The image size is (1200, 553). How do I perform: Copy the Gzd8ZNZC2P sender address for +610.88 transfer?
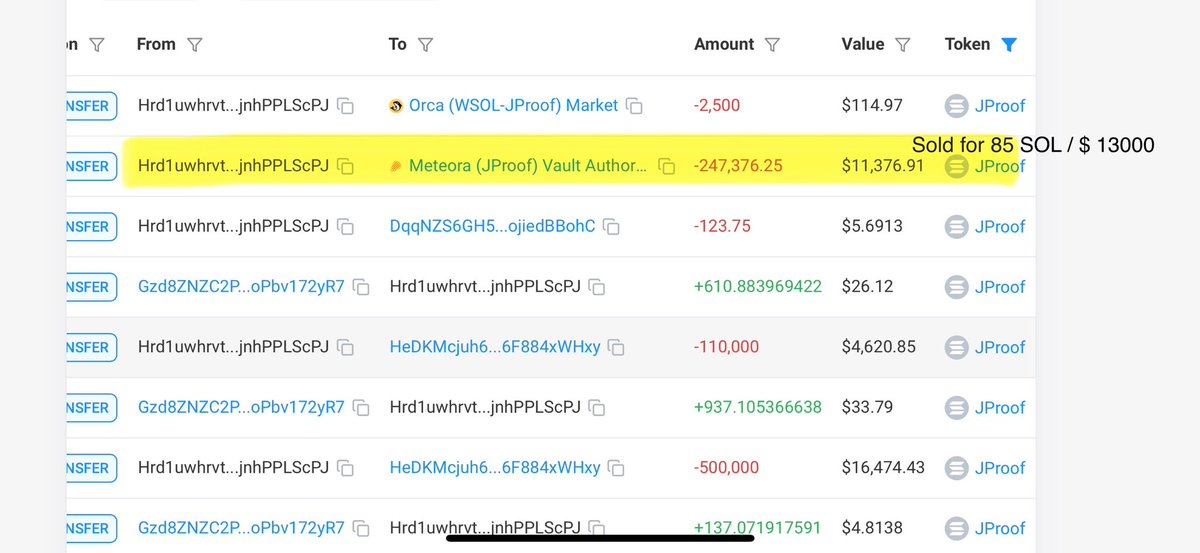click(x=361, y=287)
